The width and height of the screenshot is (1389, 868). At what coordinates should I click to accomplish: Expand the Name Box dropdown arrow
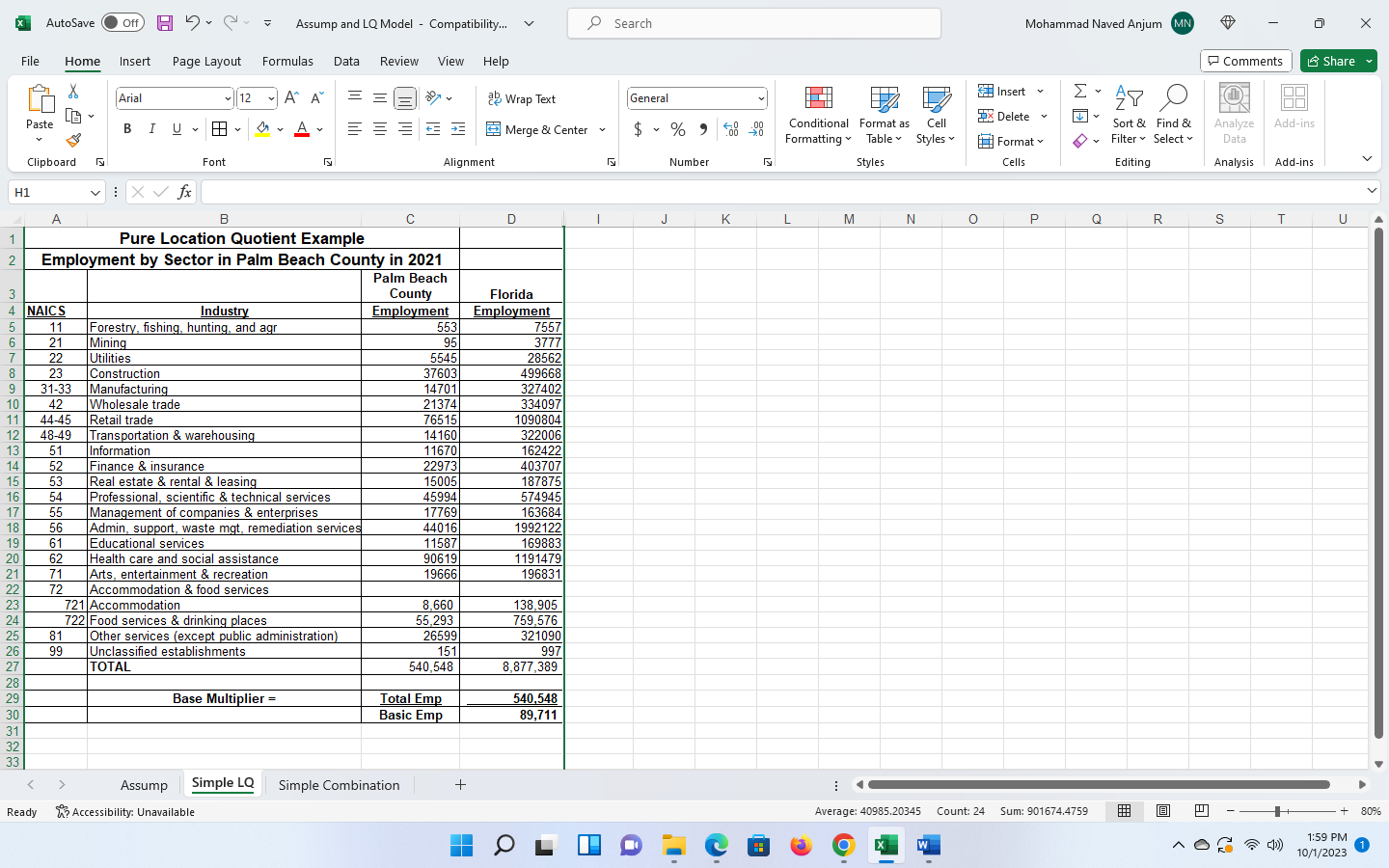click(x=95, y=193)
